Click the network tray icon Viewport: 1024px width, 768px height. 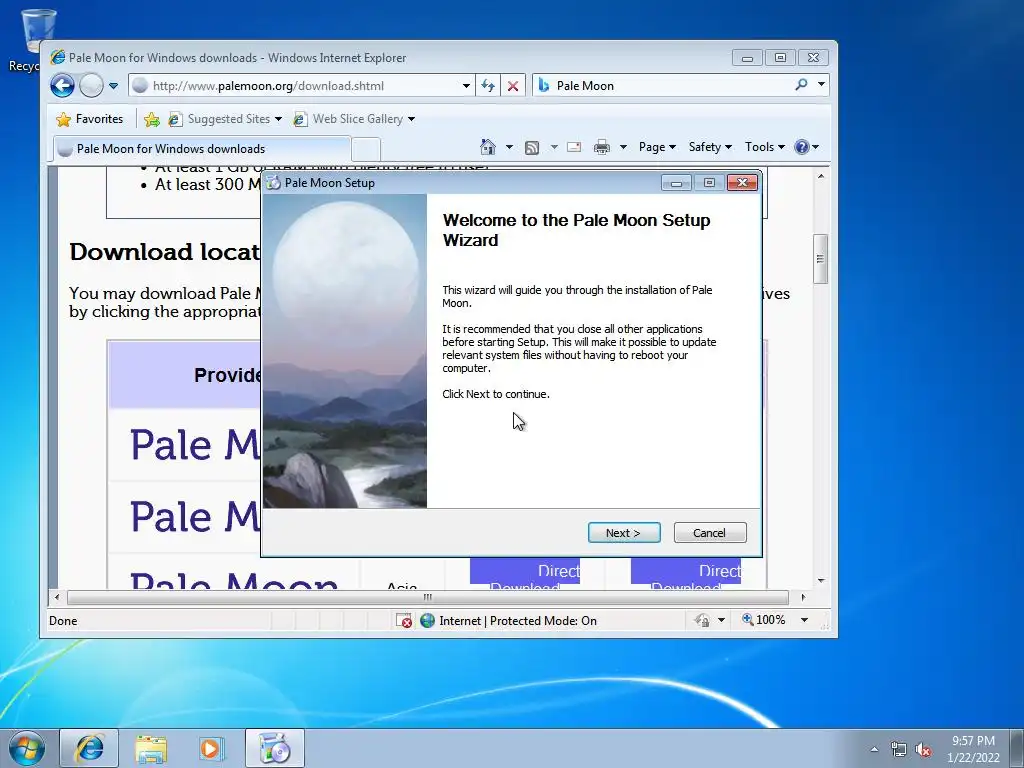(x=899, y=749)
